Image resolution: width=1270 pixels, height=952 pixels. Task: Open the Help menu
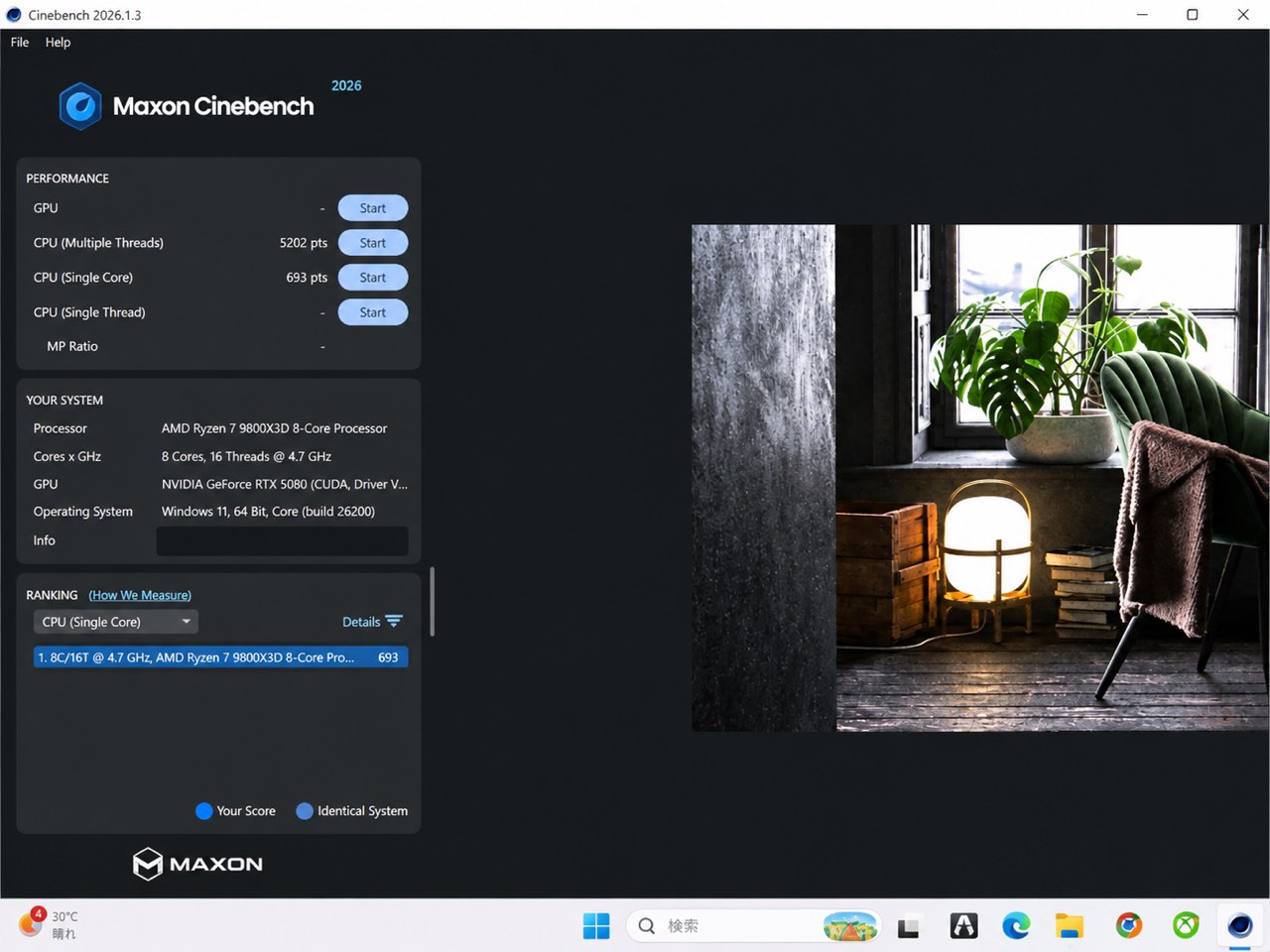58,43
